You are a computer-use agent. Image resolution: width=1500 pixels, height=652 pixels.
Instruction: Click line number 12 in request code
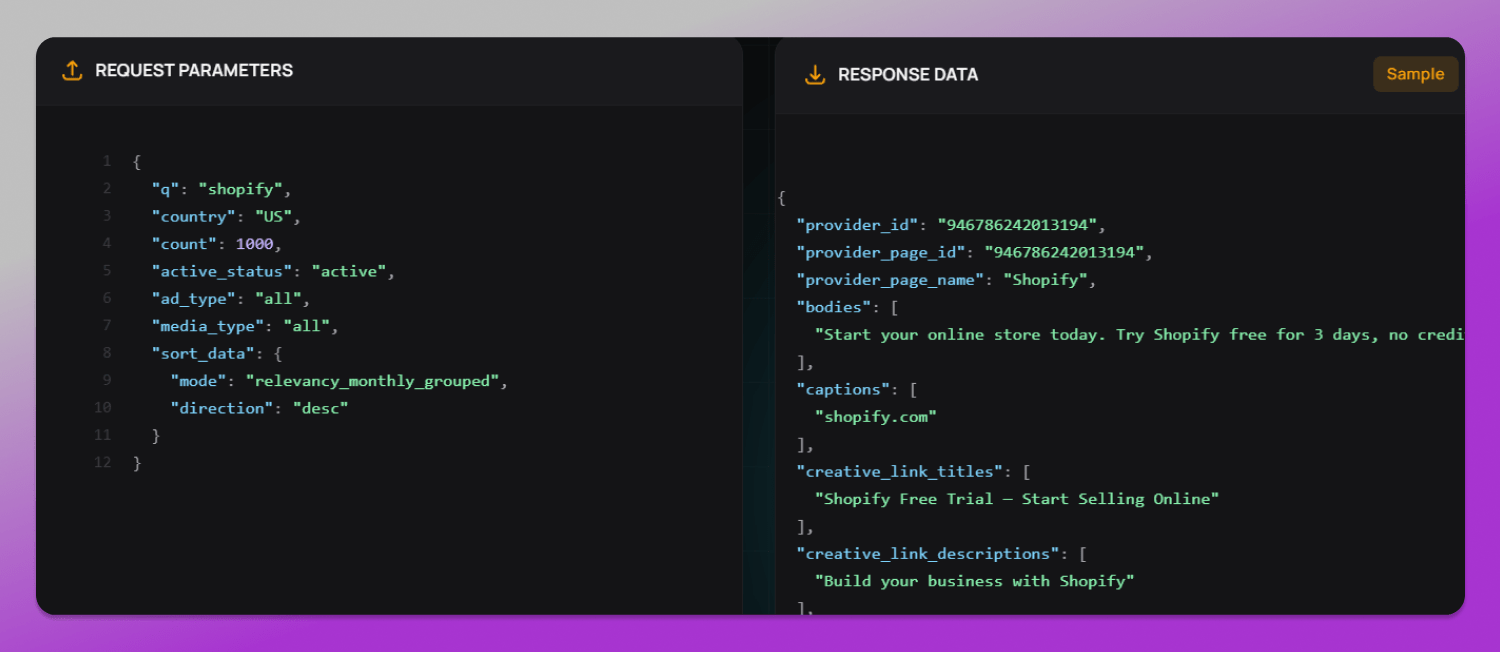point(103,463)
